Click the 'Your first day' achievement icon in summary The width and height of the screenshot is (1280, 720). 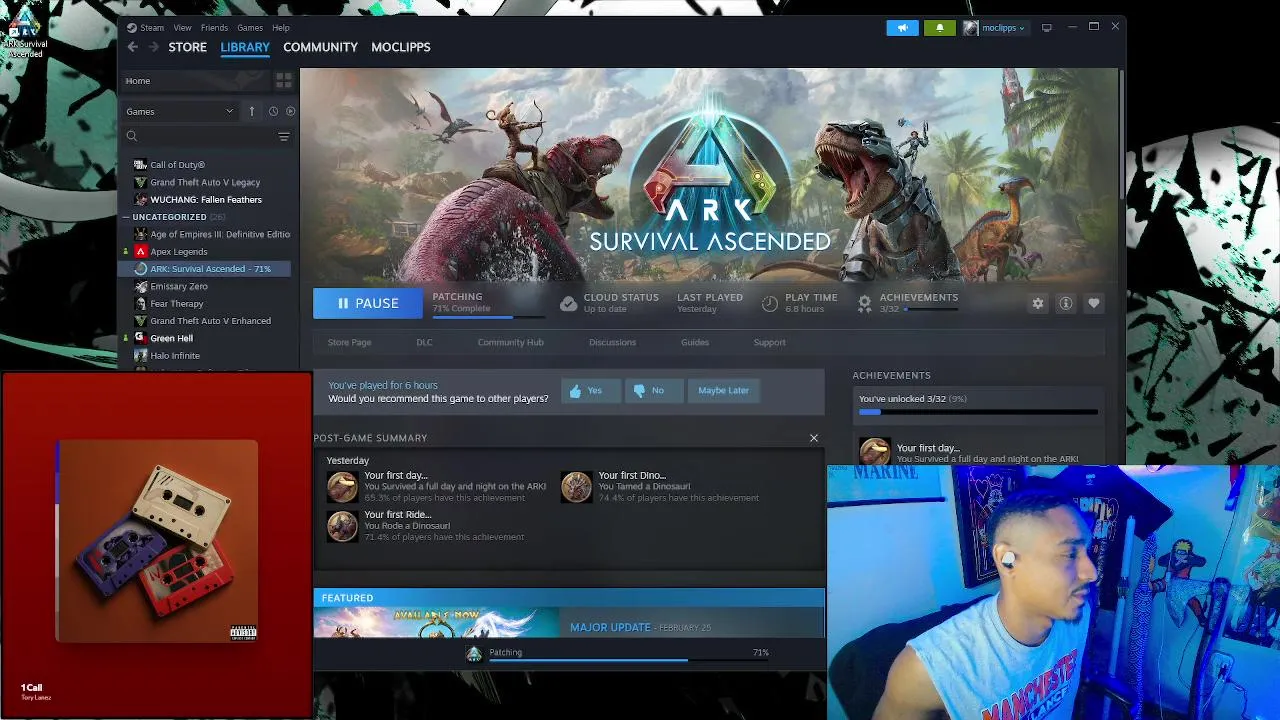[342, 487]
